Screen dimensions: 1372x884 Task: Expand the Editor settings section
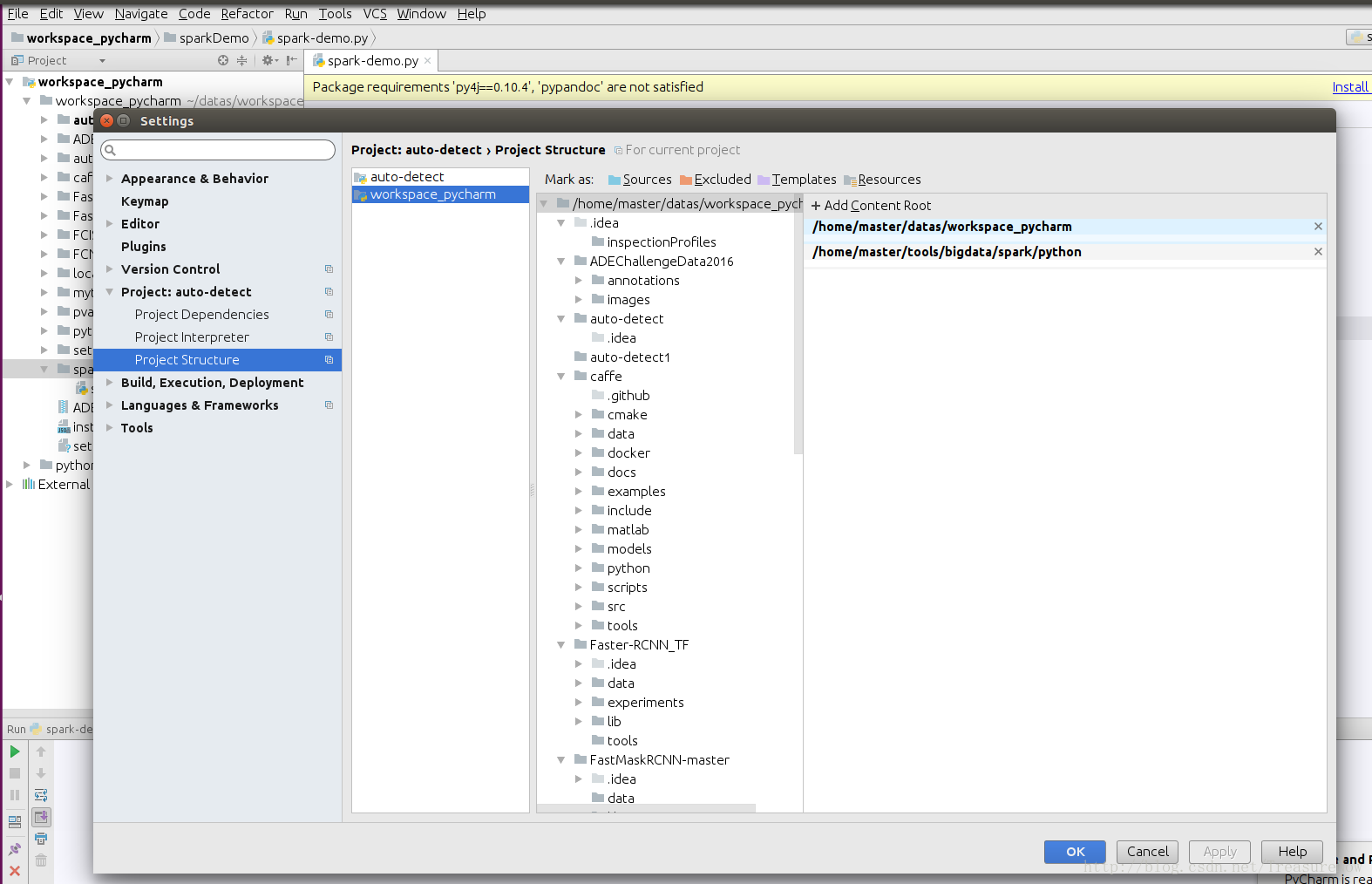point(110,224)
